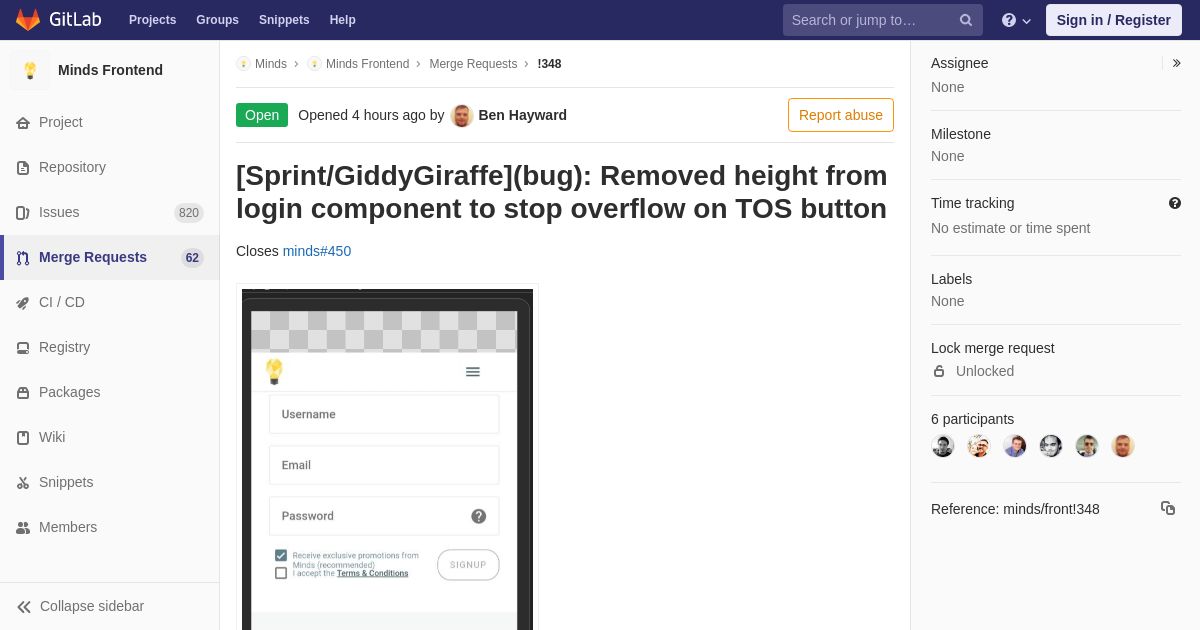Click the "6 participants" heading
The height and width of the screenshot is (630, 1200).
(972, 419)
